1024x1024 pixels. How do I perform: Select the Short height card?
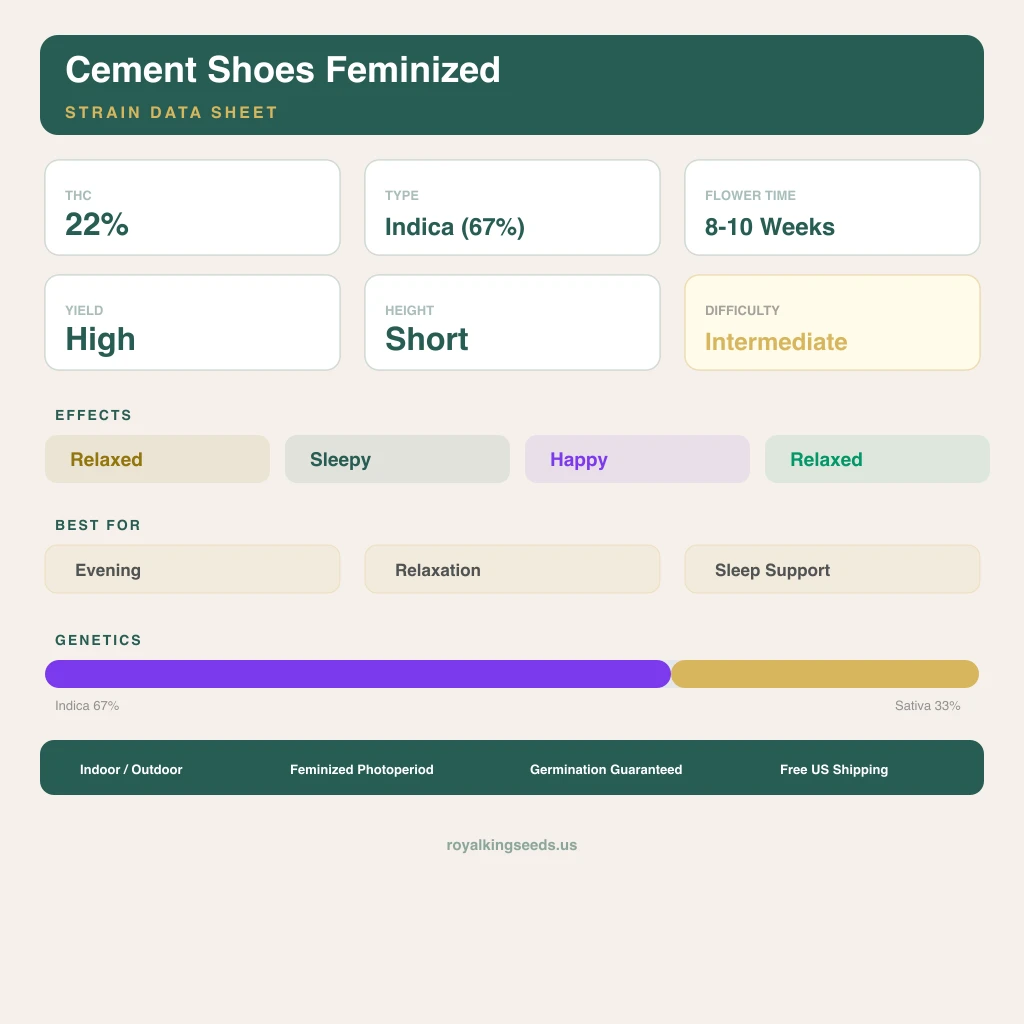[512, 323]
